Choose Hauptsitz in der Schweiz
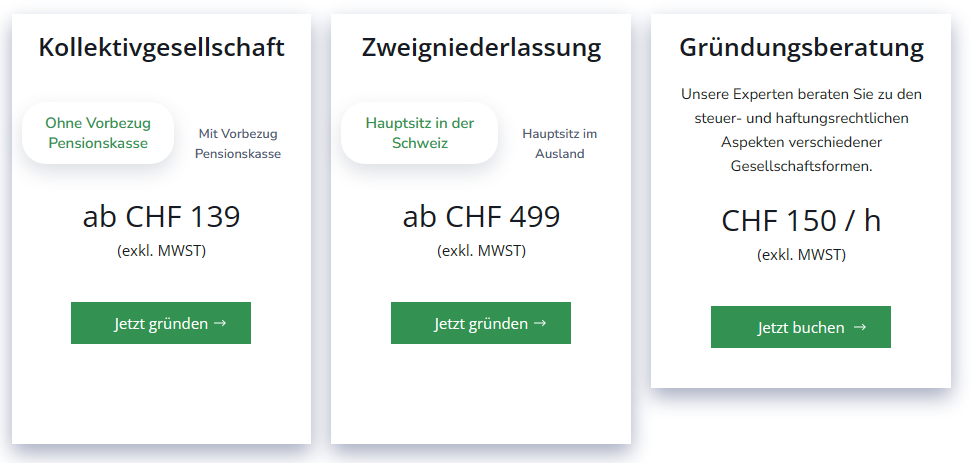 point(420,133)
